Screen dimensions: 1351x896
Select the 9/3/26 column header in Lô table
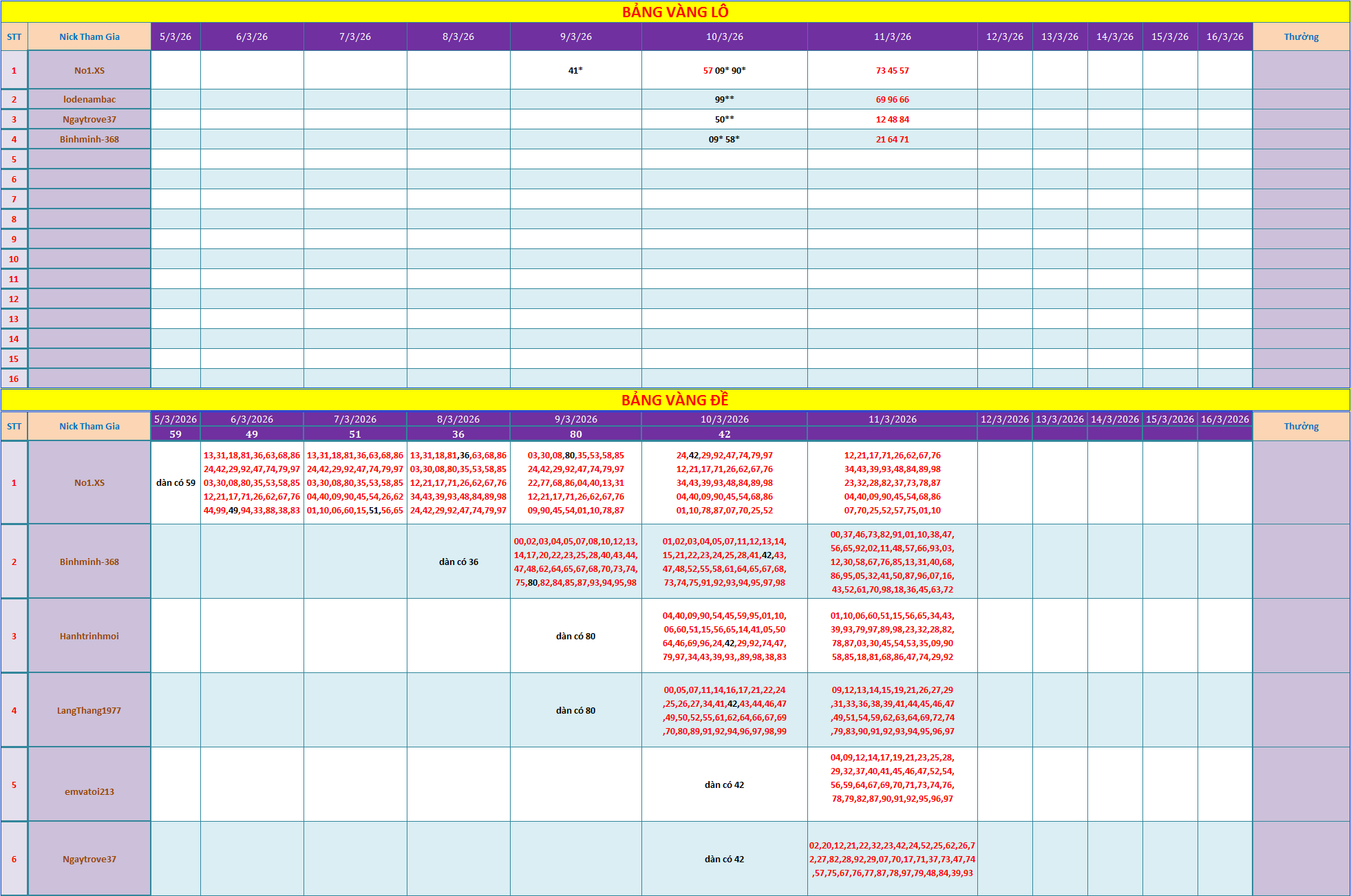coord(575,36)
